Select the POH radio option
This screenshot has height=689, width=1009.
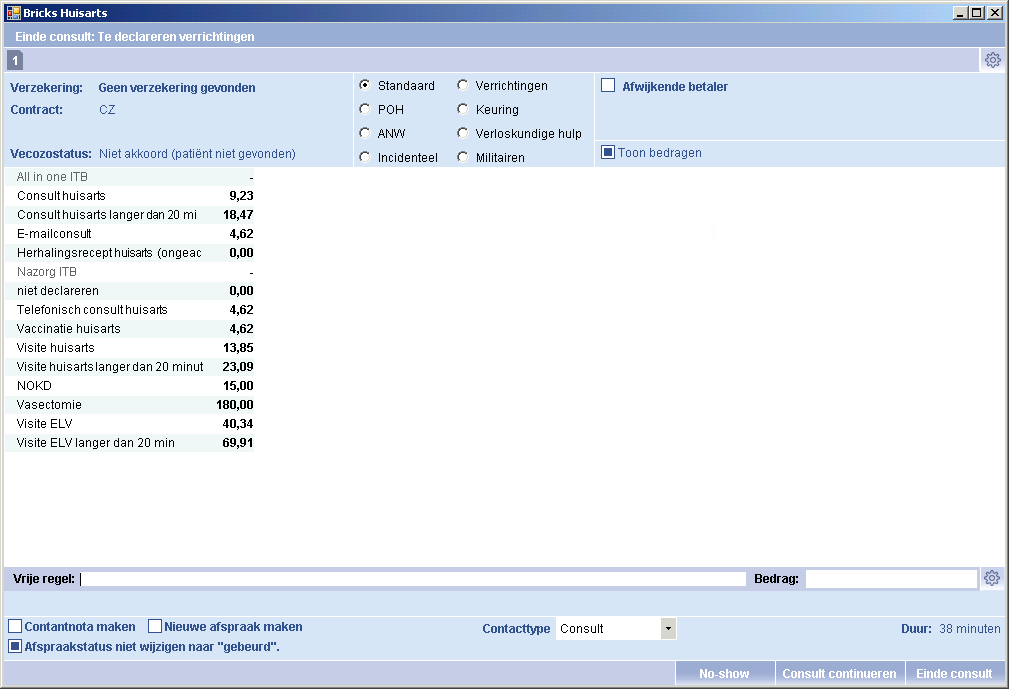[x=365, y=109]
